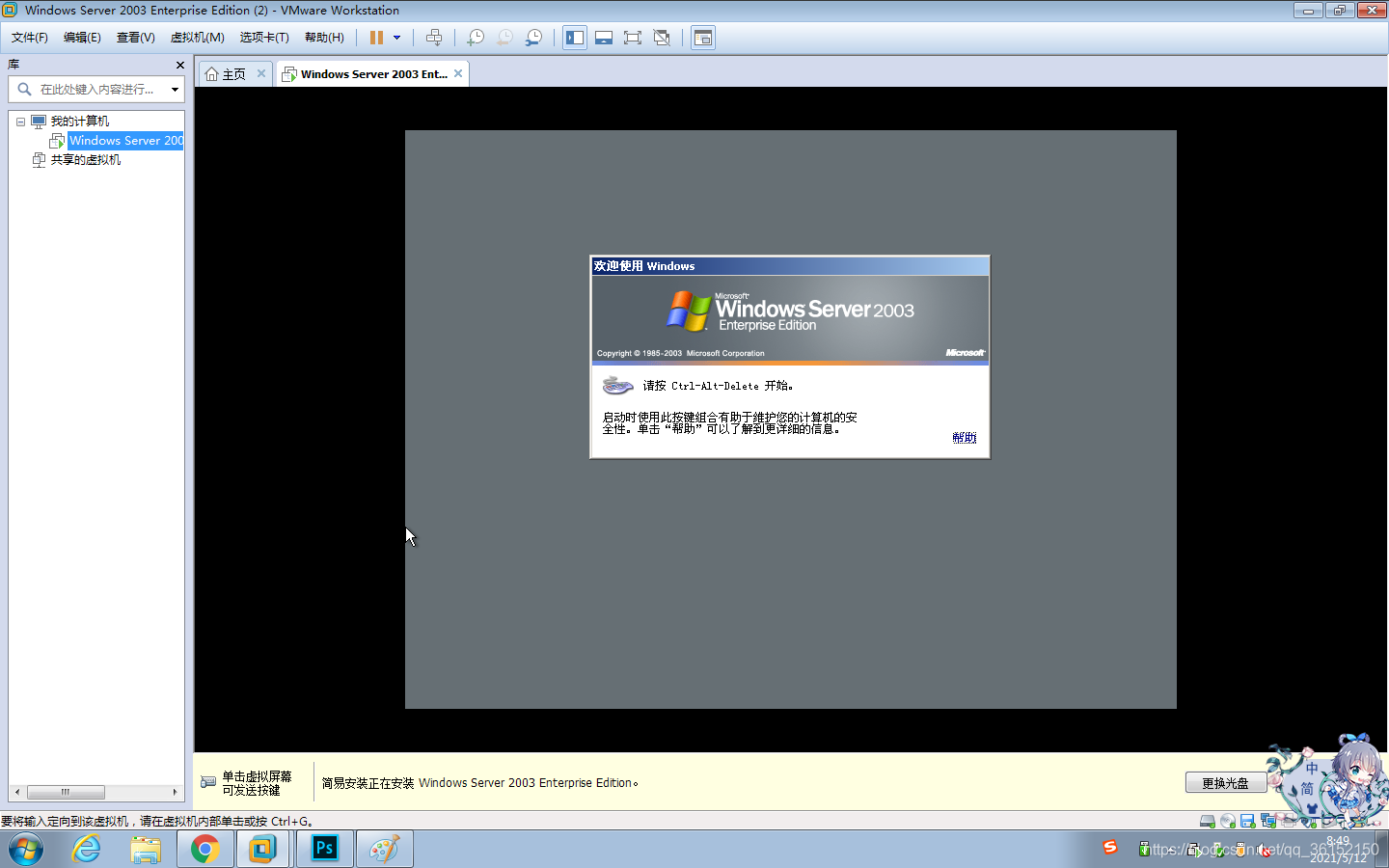Image resolution: width=1389 pixels, height=868 pixels.
Task: Open Windows Explorer from the taskbar
Action: tap(146, 850)
